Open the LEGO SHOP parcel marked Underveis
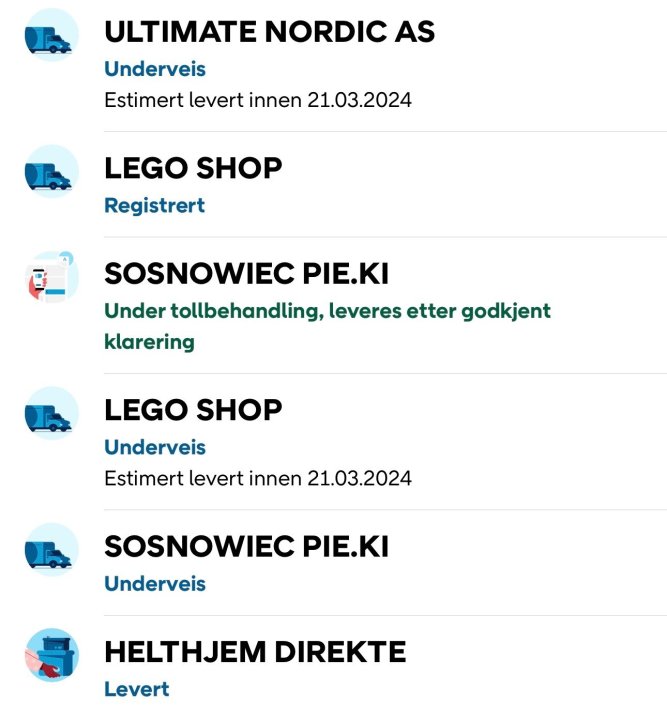The width and height of the screenshot is (667, 720). 193,410
